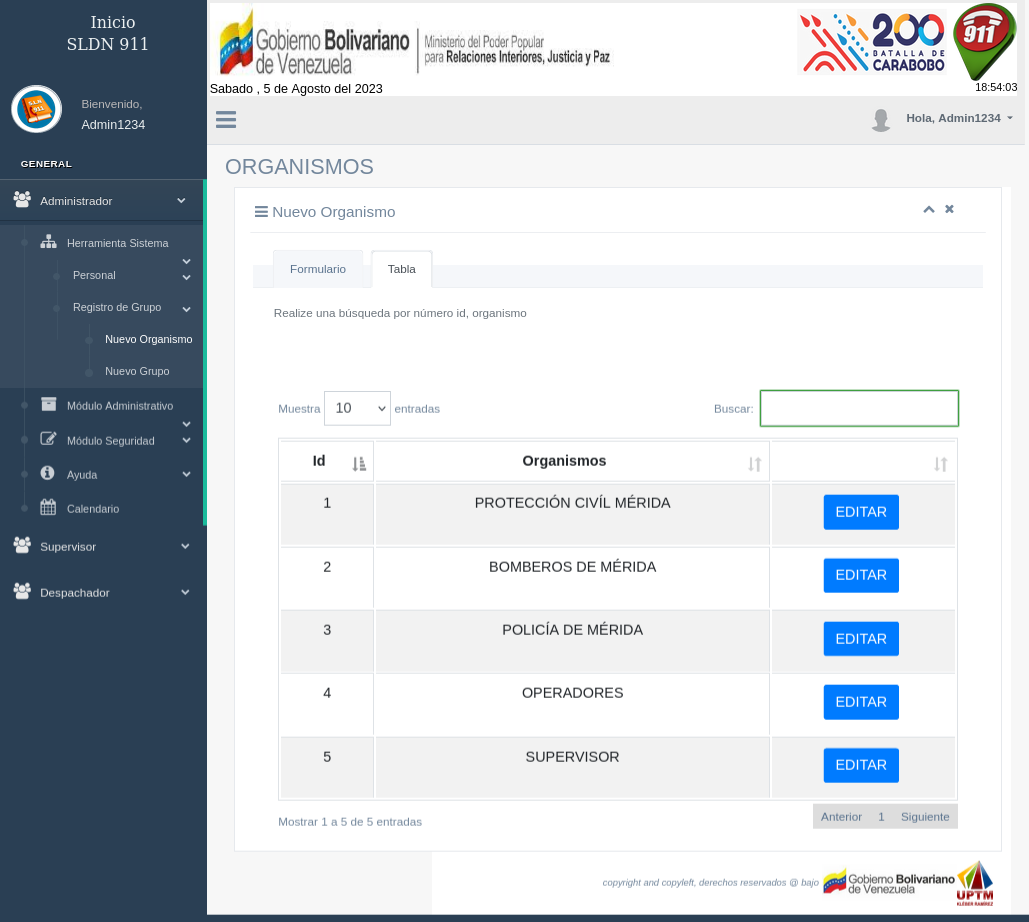Screen dimensions: 1029x922
Task: Collapse the Nuevo Organismo panel chevron
Action: click(928, 210)
